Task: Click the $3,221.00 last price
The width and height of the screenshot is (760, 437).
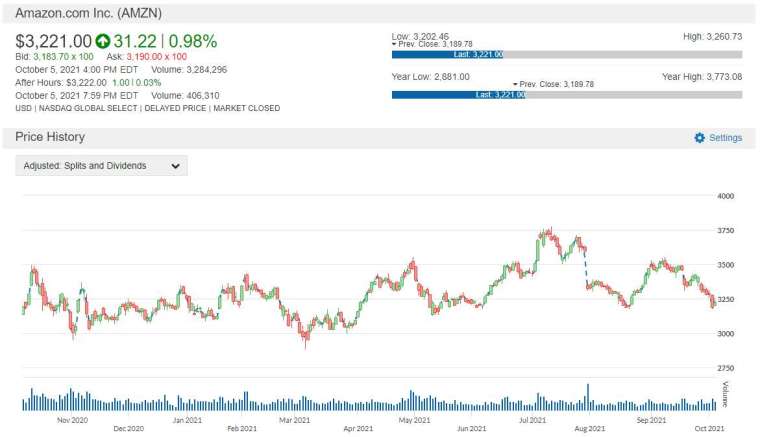Action: [53, 42]
